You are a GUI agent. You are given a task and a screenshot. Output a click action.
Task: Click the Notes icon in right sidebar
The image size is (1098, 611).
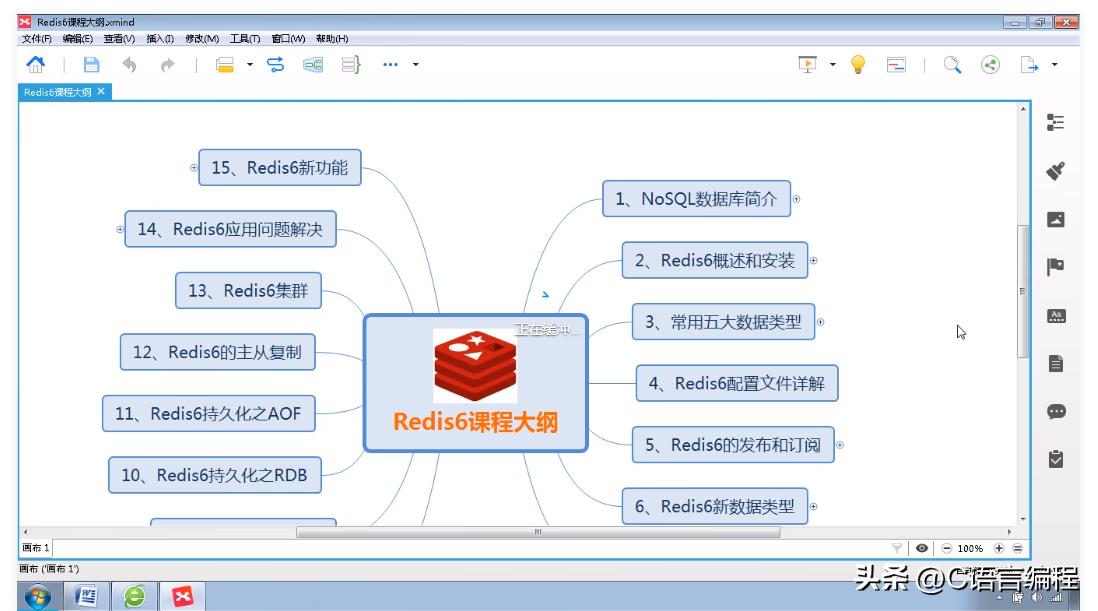coord(1055,360)
